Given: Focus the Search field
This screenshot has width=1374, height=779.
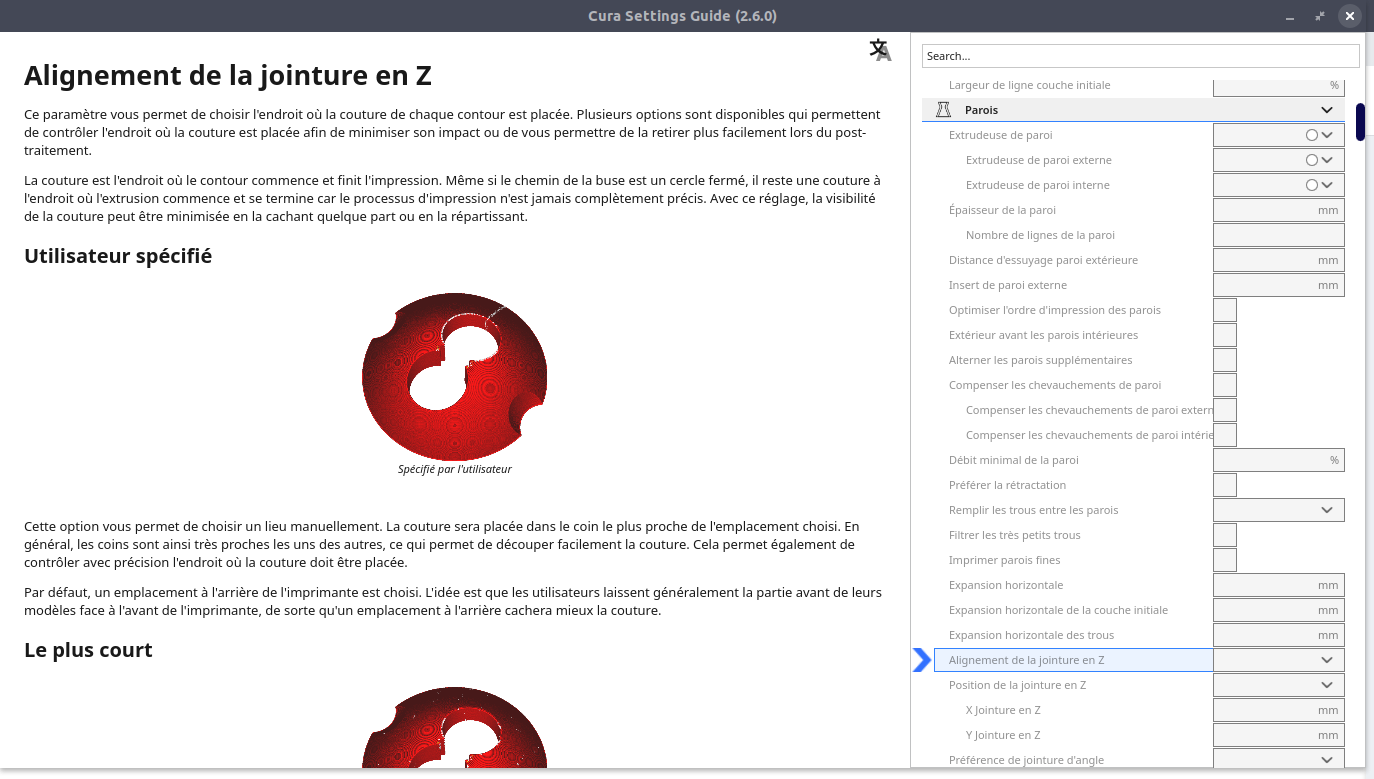Looking at the screenshot, I should pos(1141,56).
